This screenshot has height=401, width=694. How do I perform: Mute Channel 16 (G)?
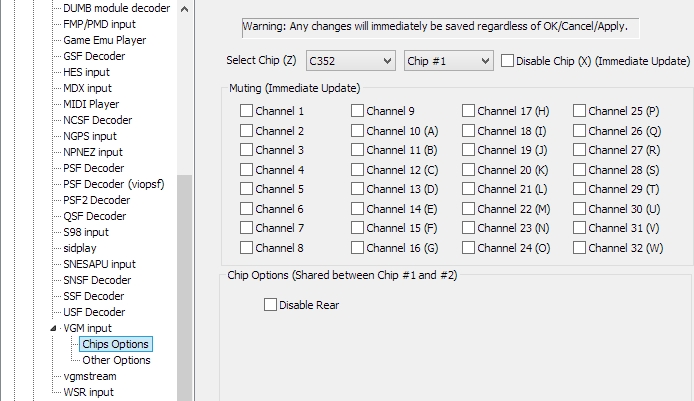pos(358,248)
